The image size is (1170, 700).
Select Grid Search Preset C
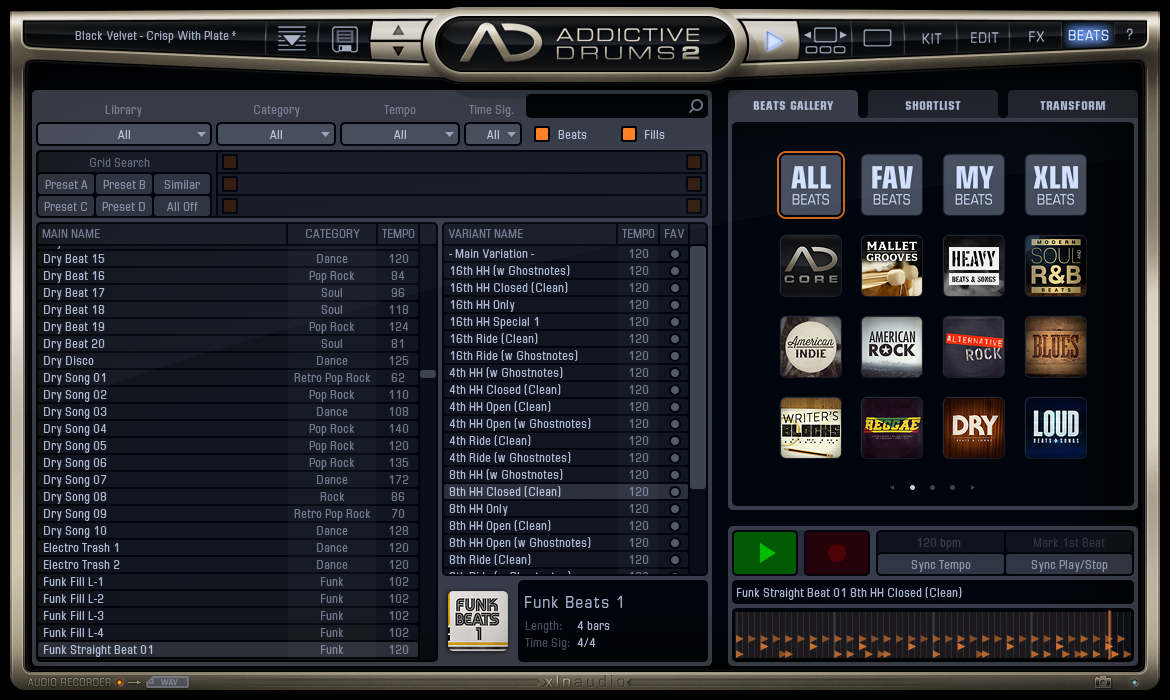66,207
